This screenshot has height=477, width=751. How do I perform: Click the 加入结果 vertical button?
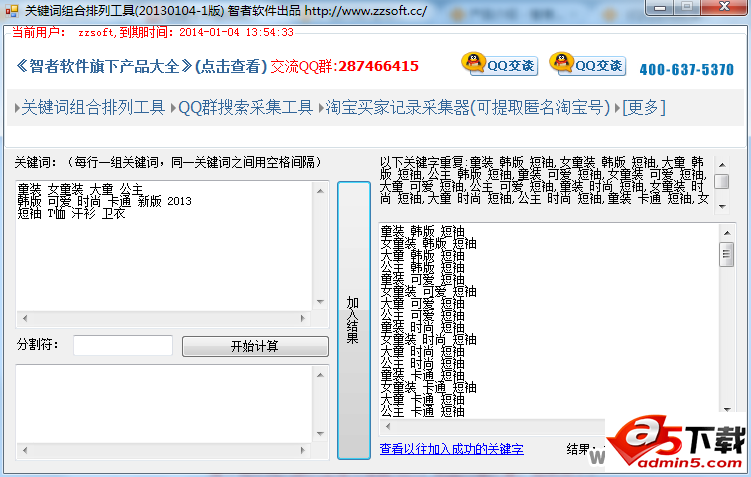(x=353, y=320)
